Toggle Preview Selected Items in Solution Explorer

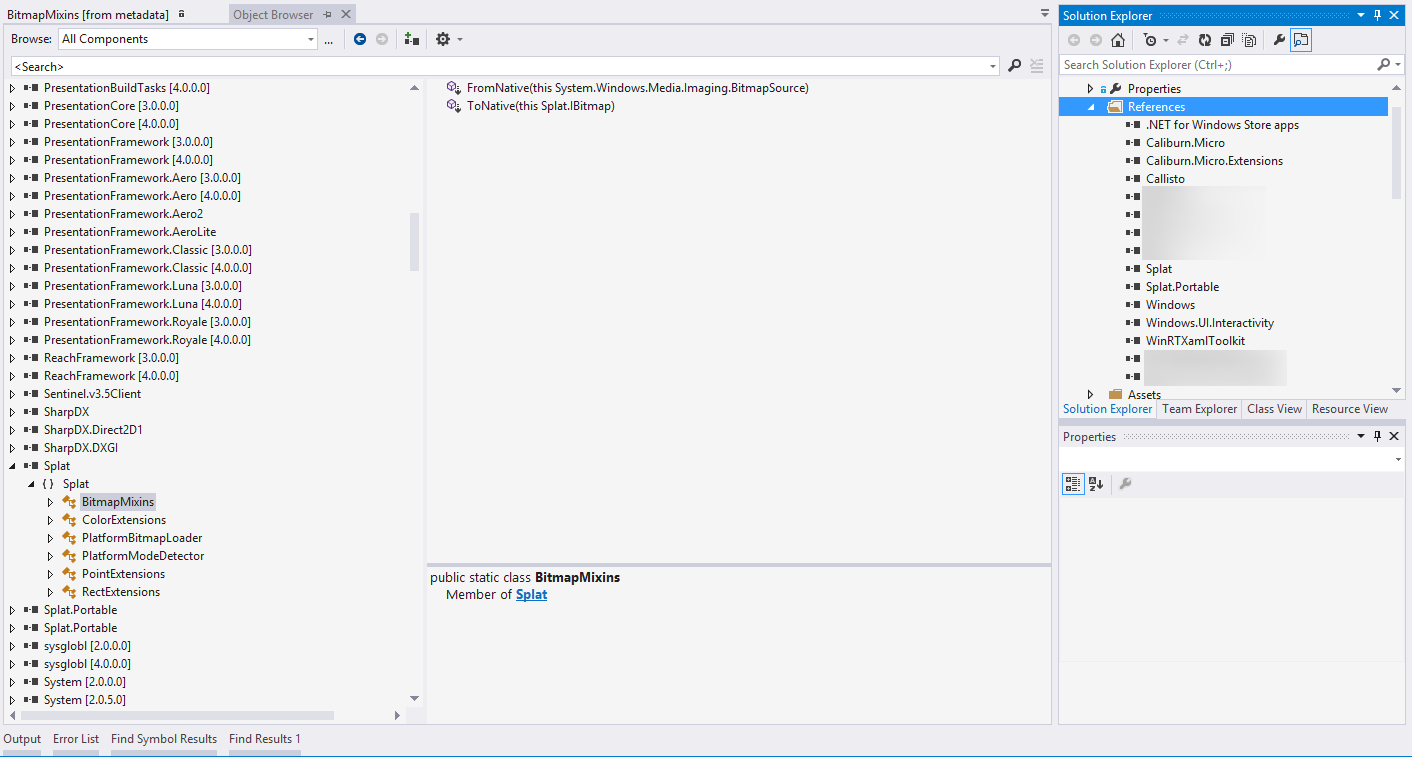click(1300, 40)
